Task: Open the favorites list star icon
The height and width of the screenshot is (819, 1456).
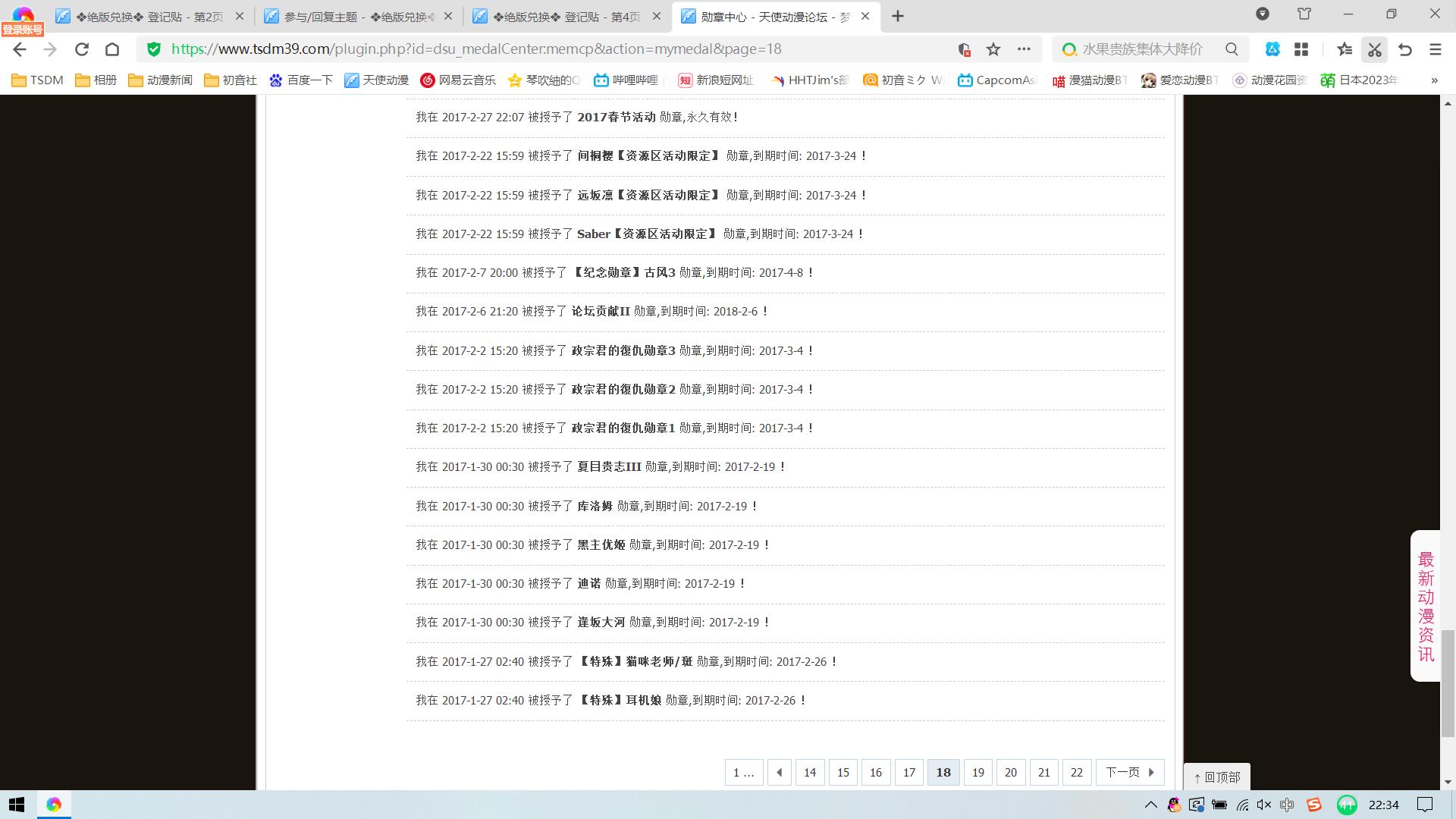Action: pos(1345,49)
